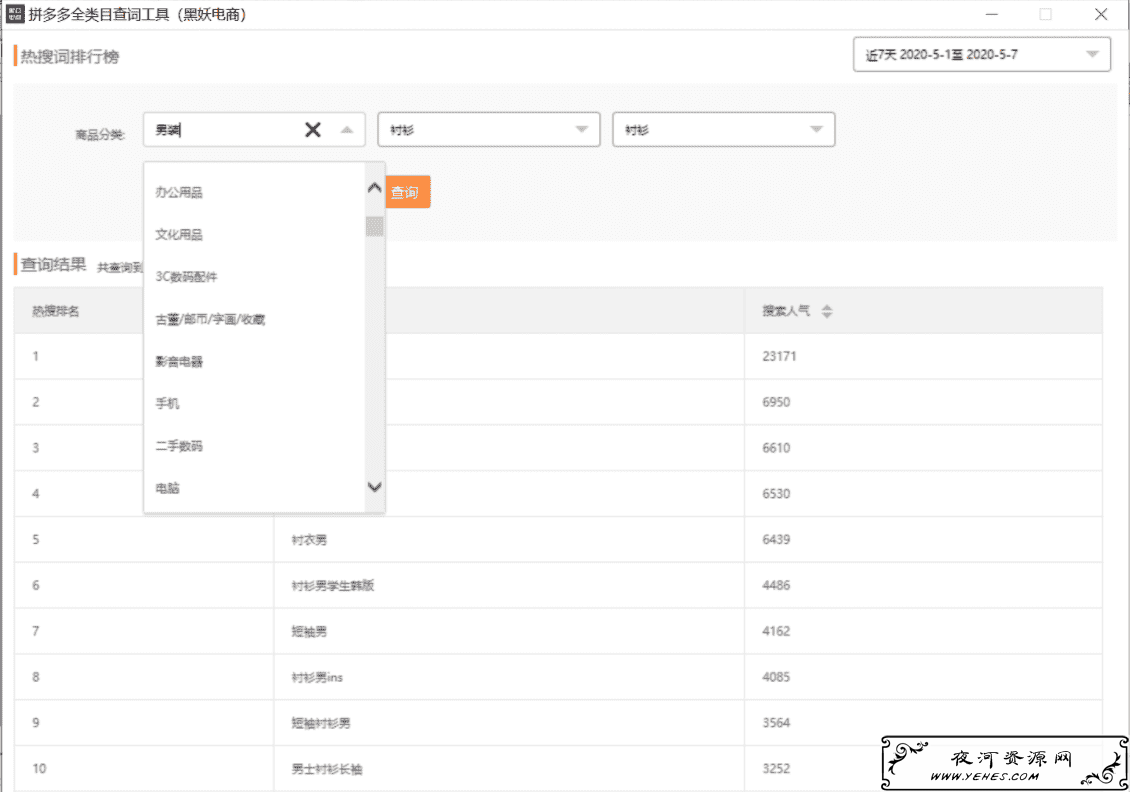Viewport: 1130px width, 792px height.
Task: Click the search popularity value 3564
Action: [x=776, y=723]
